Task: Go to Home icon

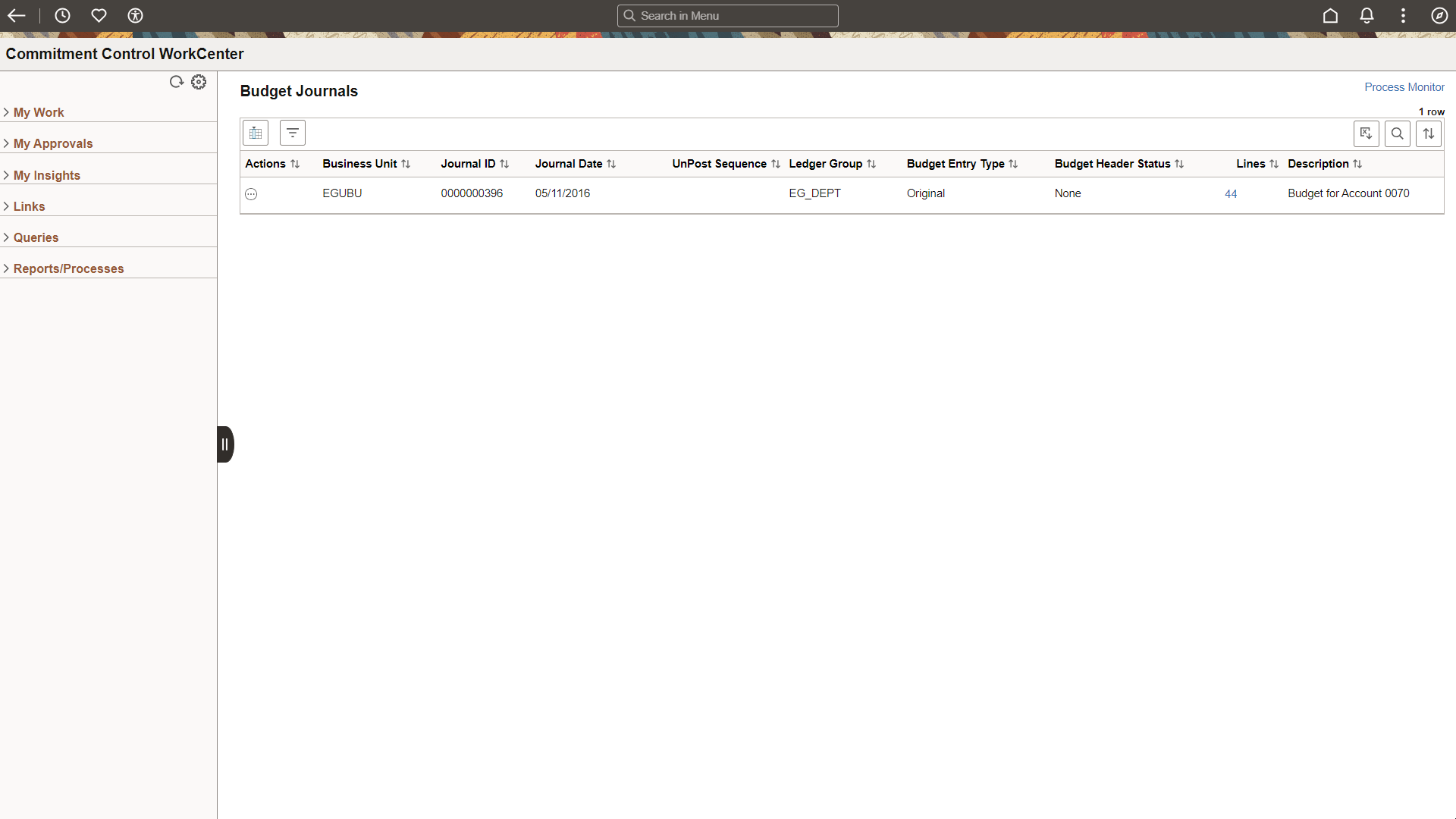Action: [1330, 16]
